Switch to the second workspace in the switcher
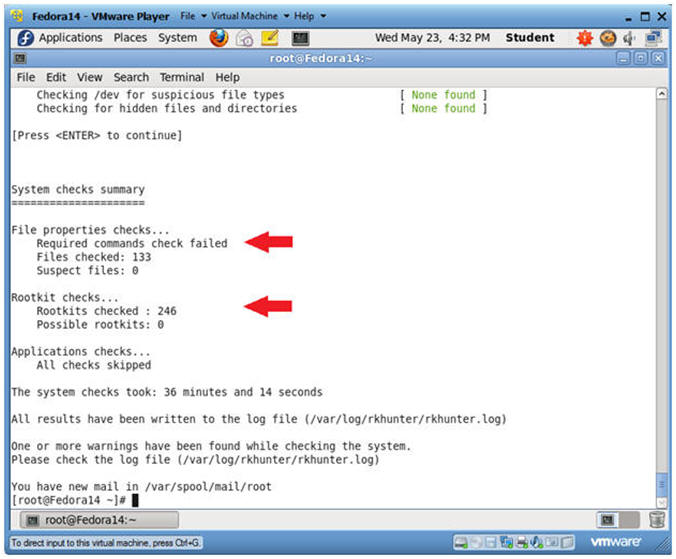 pyautogui.click(x=629, y=520)
